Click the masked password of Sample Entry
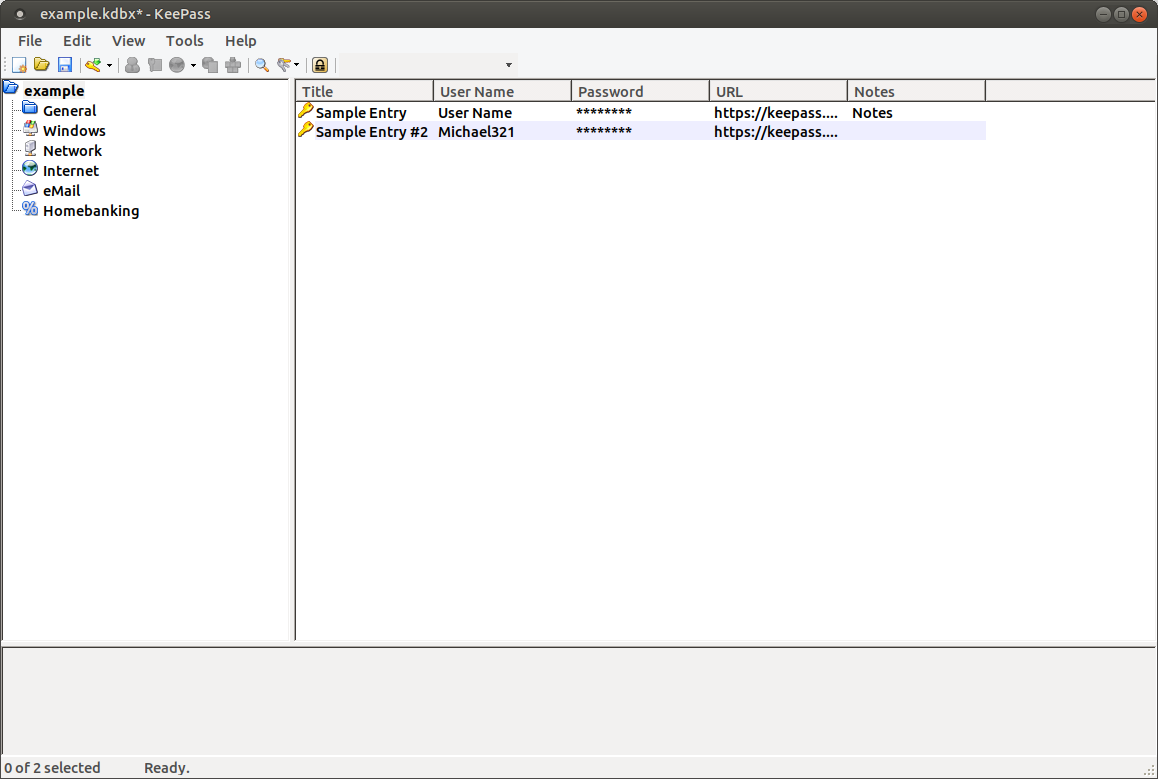 (x=604, y=113)
